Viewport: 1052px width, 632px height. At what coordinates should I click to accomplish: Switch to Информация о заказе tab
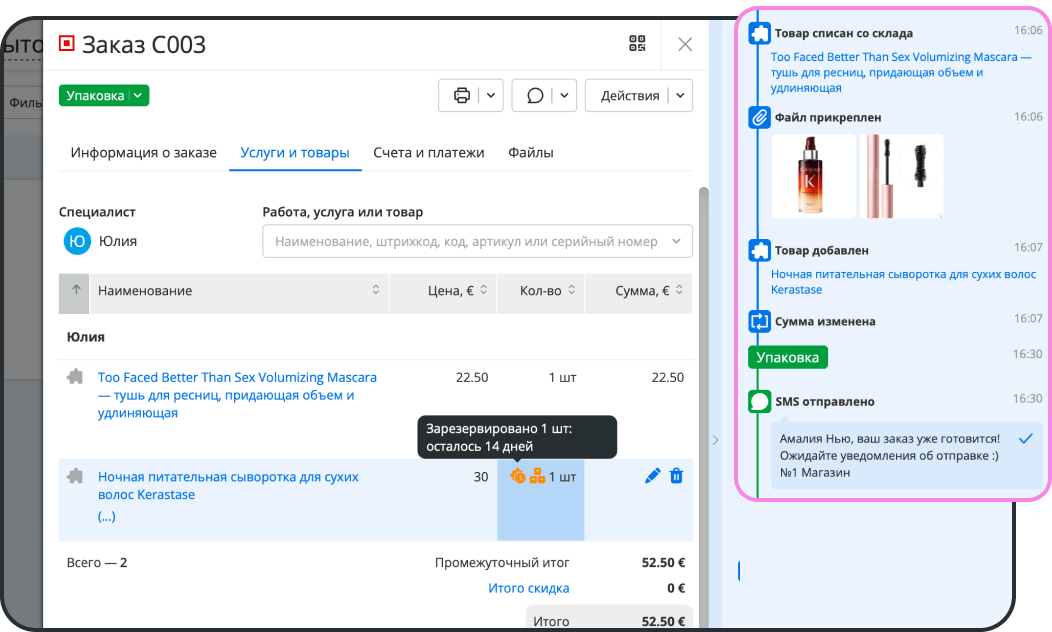144,152
